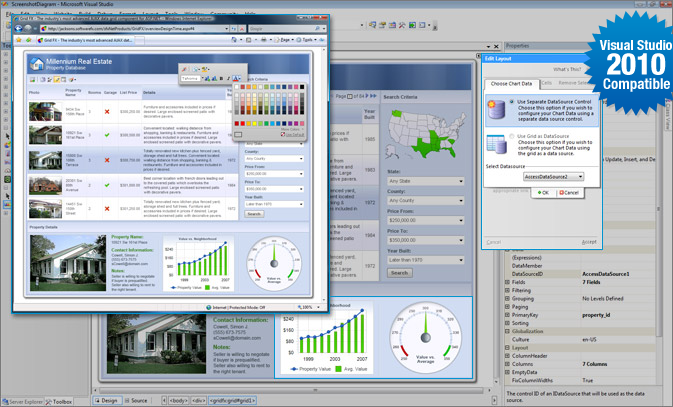
Task: Select the Grid FX browser tab
Action: pos(87,40)
